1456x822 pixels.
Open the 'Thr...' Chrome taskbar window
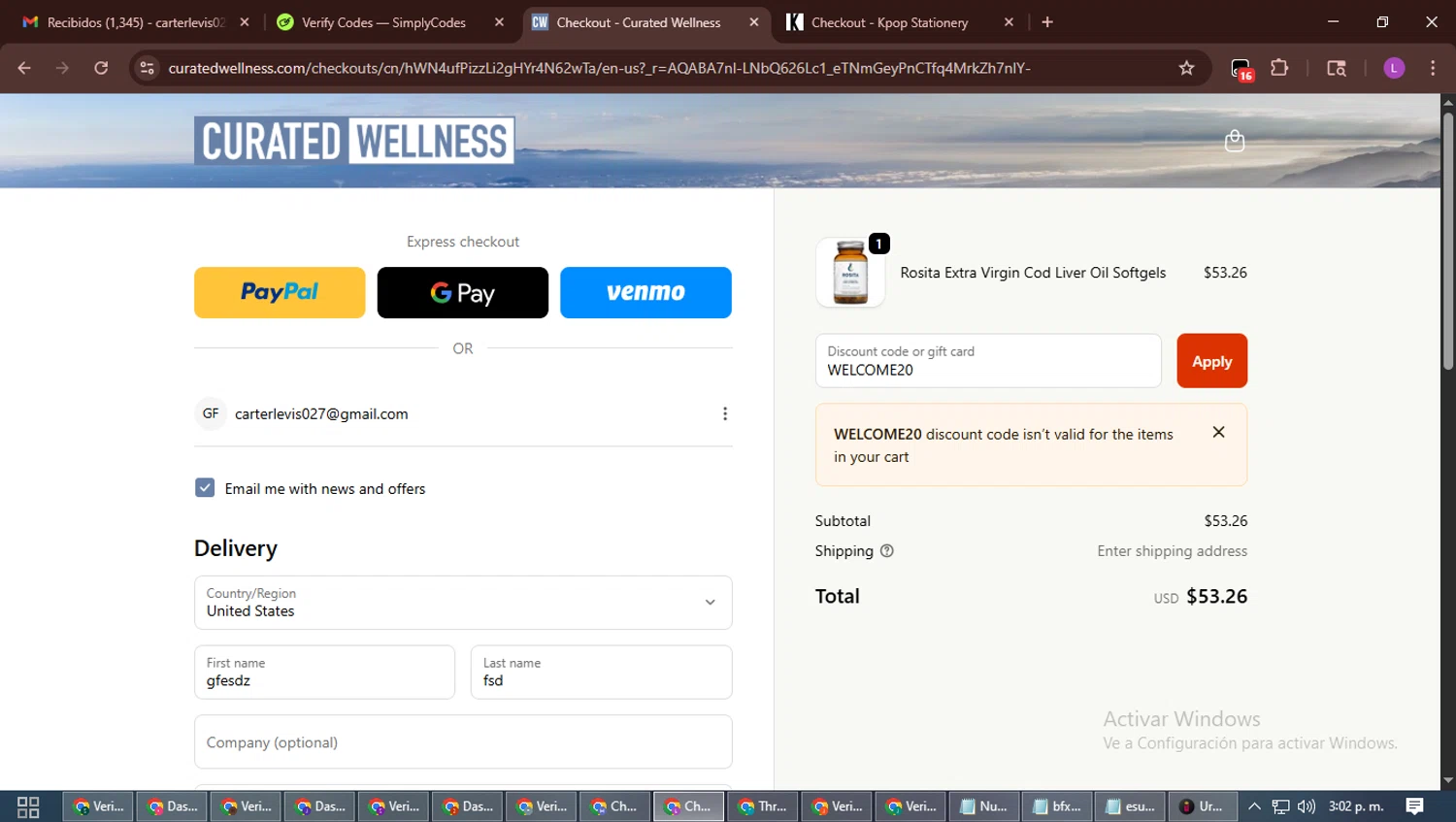pyautogui.click(x=763, y=806)
